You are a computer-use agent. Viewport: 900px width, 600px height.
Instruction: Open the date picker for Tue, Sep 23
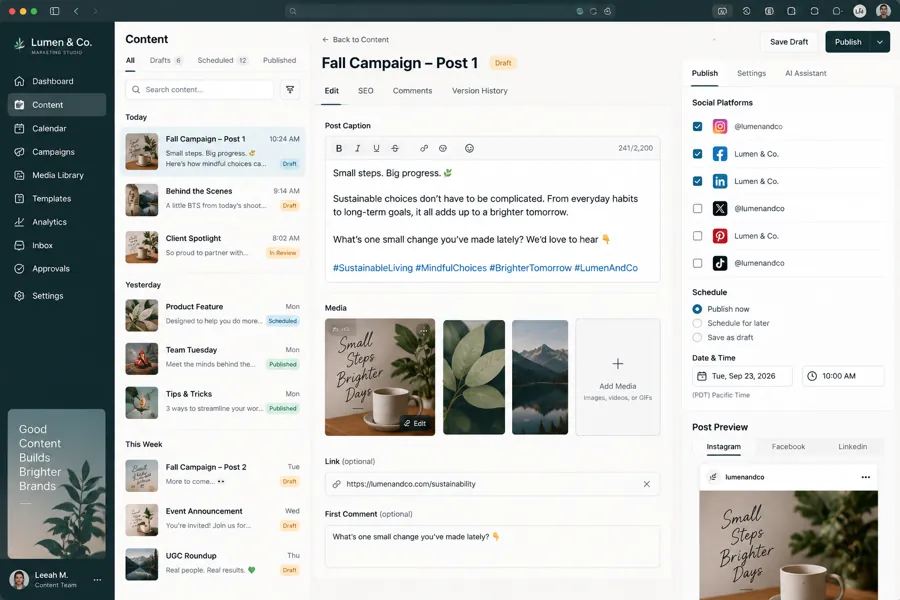pyautogui.click(x=742, y=376)
